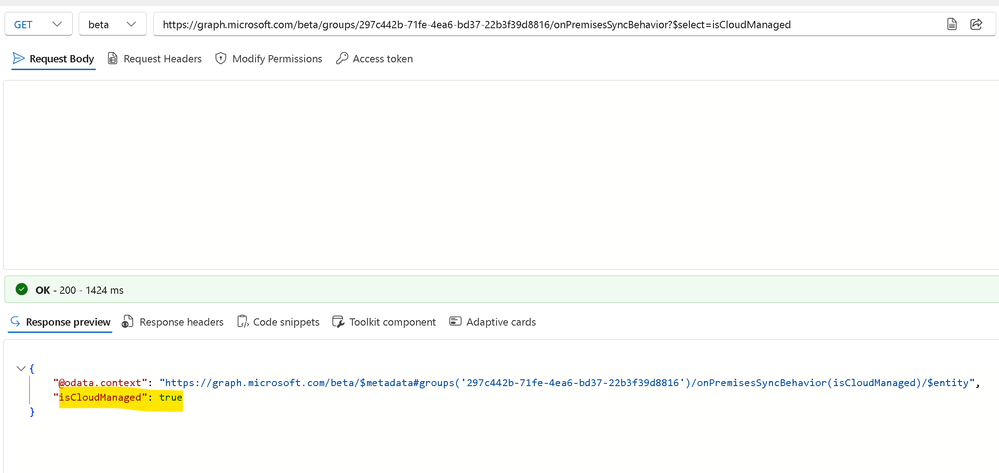Open the beta version dropdown
Viewport: 999px width, 473px height.
coord(113,24)
